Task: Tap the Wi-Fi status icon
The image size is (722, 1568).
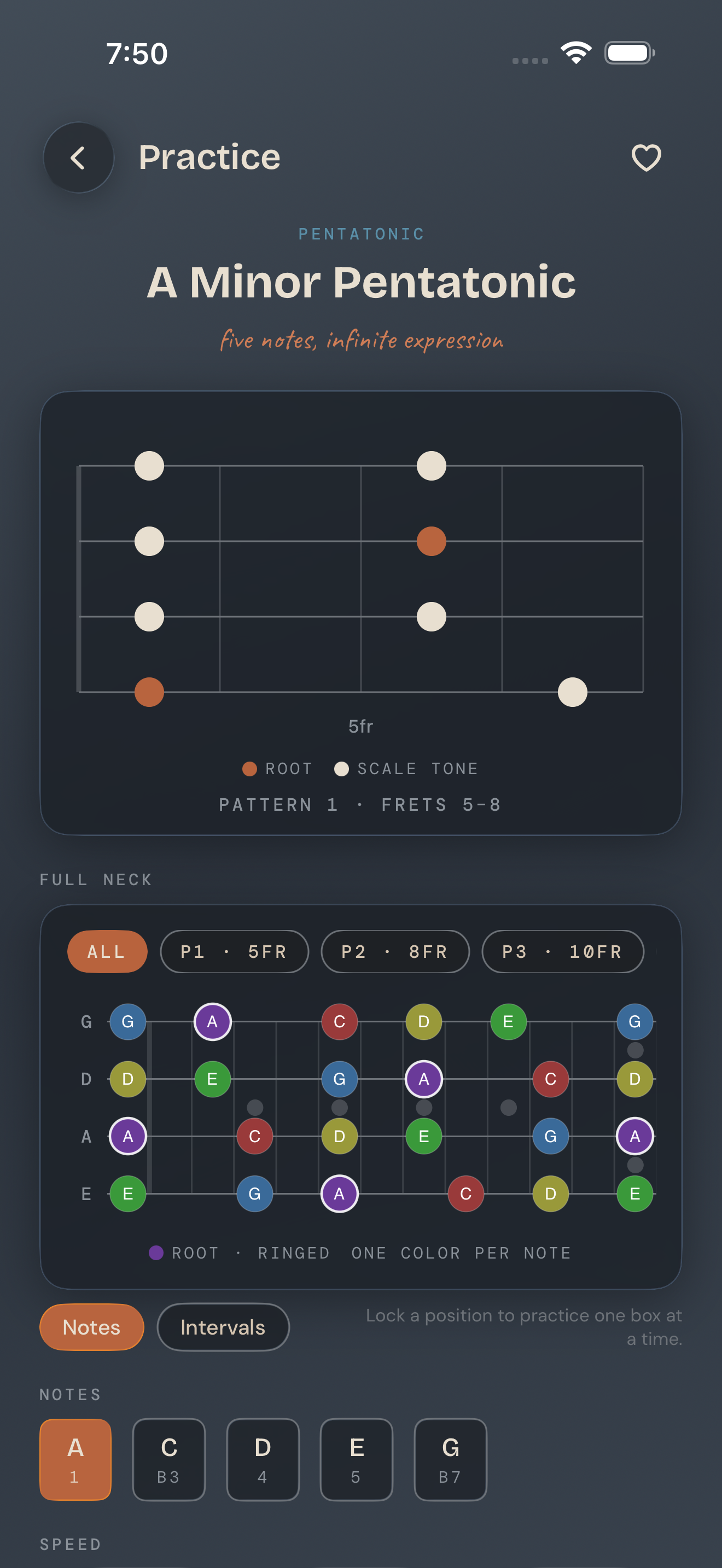Action: 576,53
